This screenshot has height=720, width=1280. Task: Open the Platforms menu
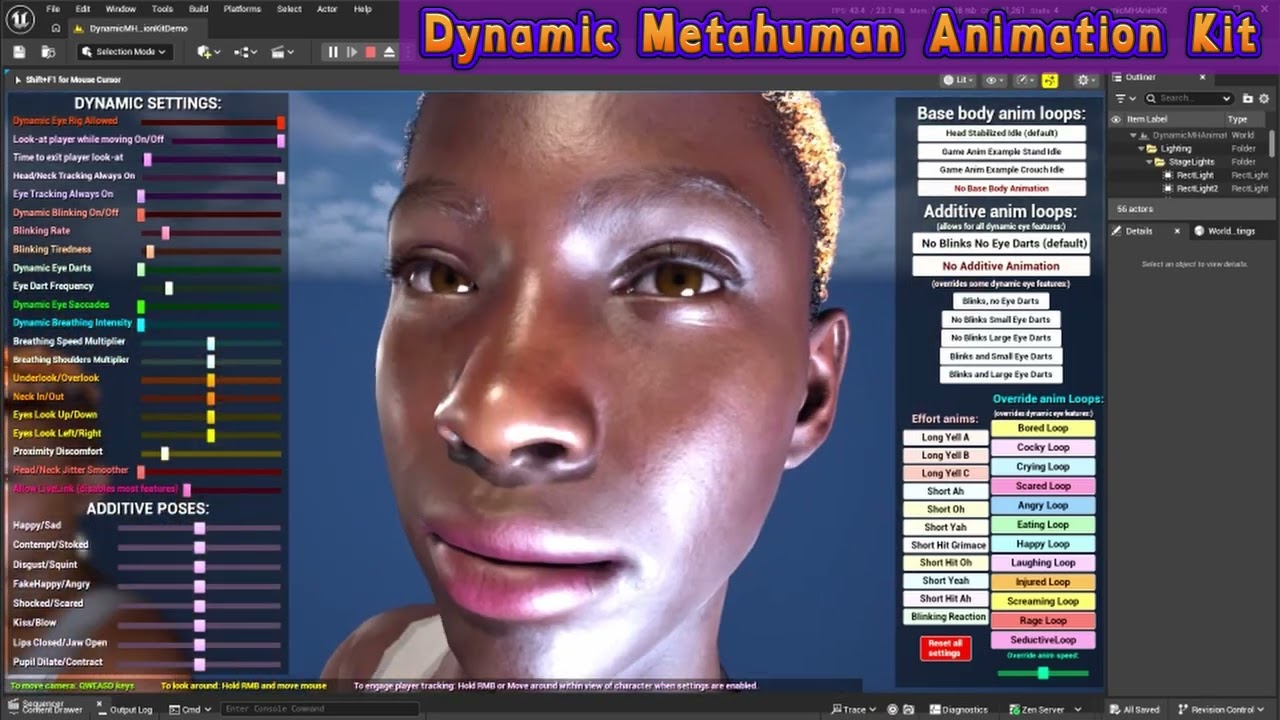(x=242, y=9)
